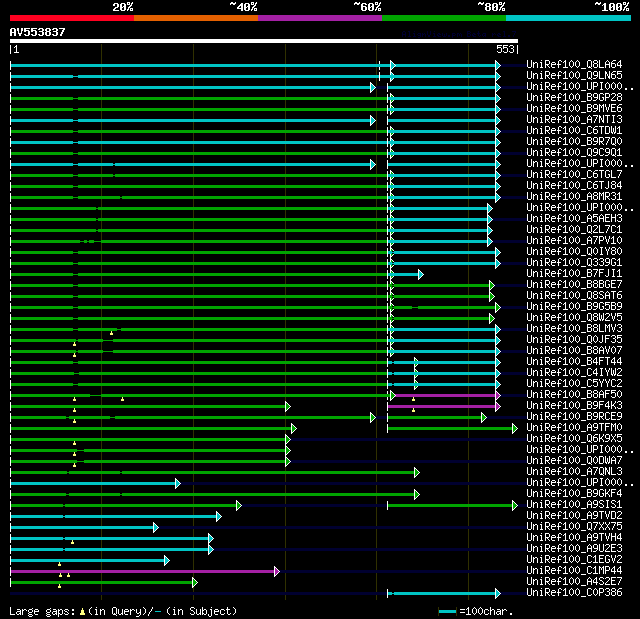Image resolution: width=640 pixels, height=619 pixels.
Task: Open hit UniRef100_B9MVE6
Action: point(574,109)
